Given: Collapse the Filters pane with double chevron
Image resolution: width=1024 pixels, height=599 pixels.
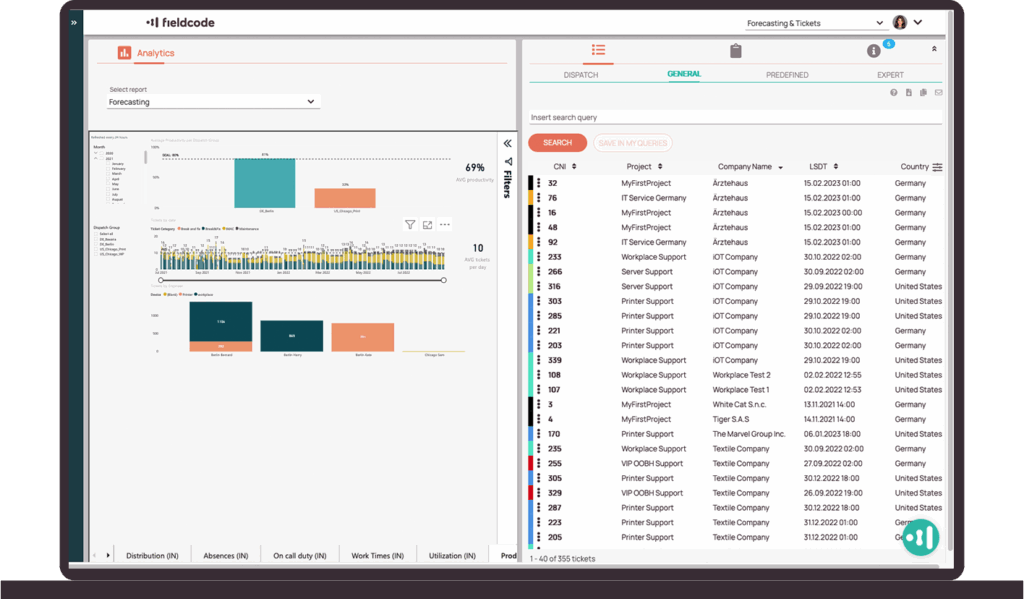Looking at the screenshot, I should pos(507,143).
